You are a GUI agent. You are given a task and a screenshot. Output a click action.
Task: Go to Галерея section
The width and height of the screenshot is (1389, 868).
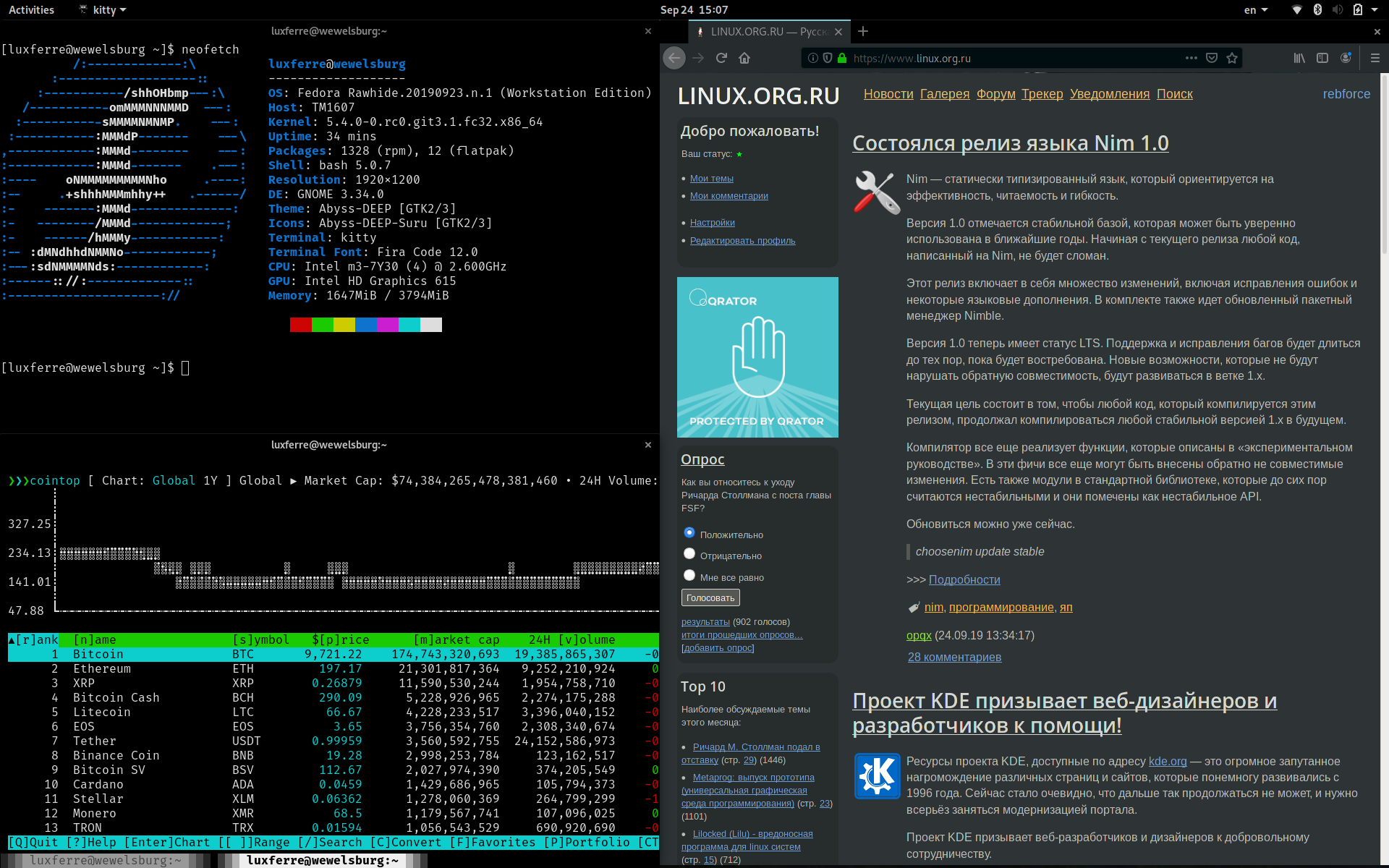point(945,94)
